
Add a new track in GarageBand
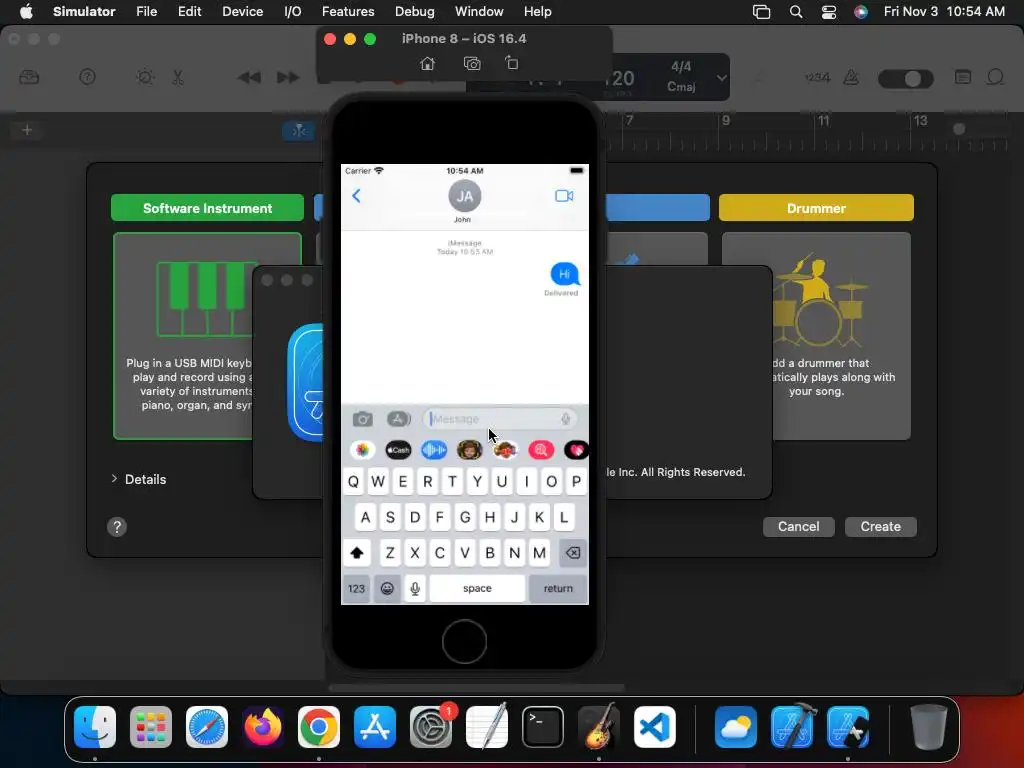point(27,130)
